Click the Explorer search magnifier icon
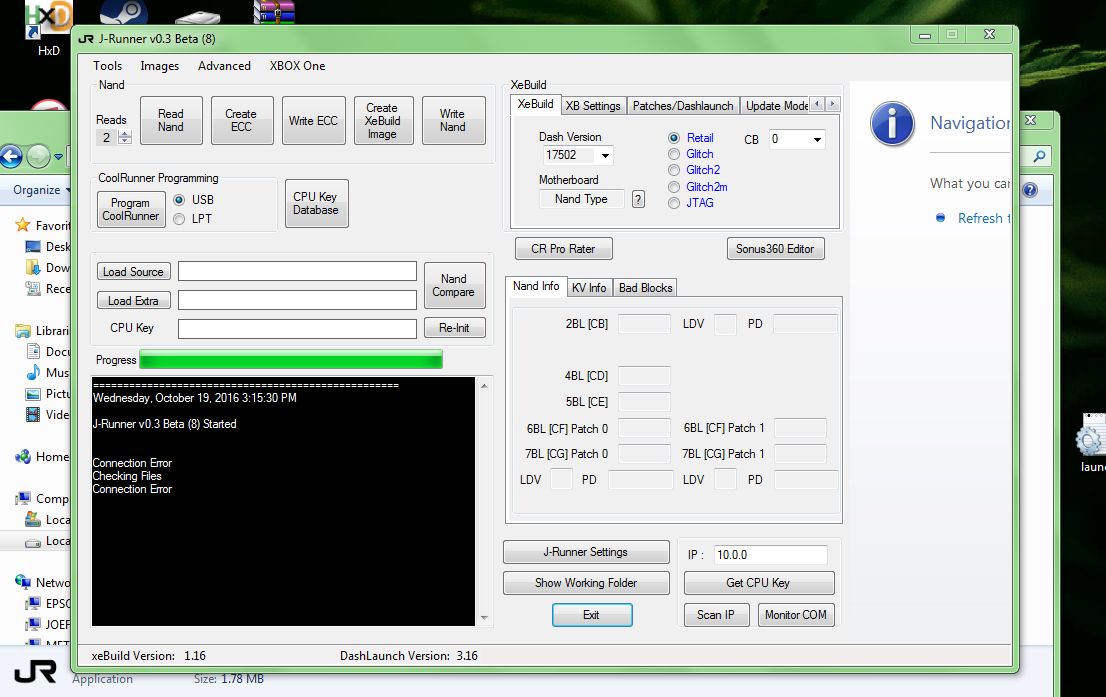The image size is (1106, 697). (1039, 156)
